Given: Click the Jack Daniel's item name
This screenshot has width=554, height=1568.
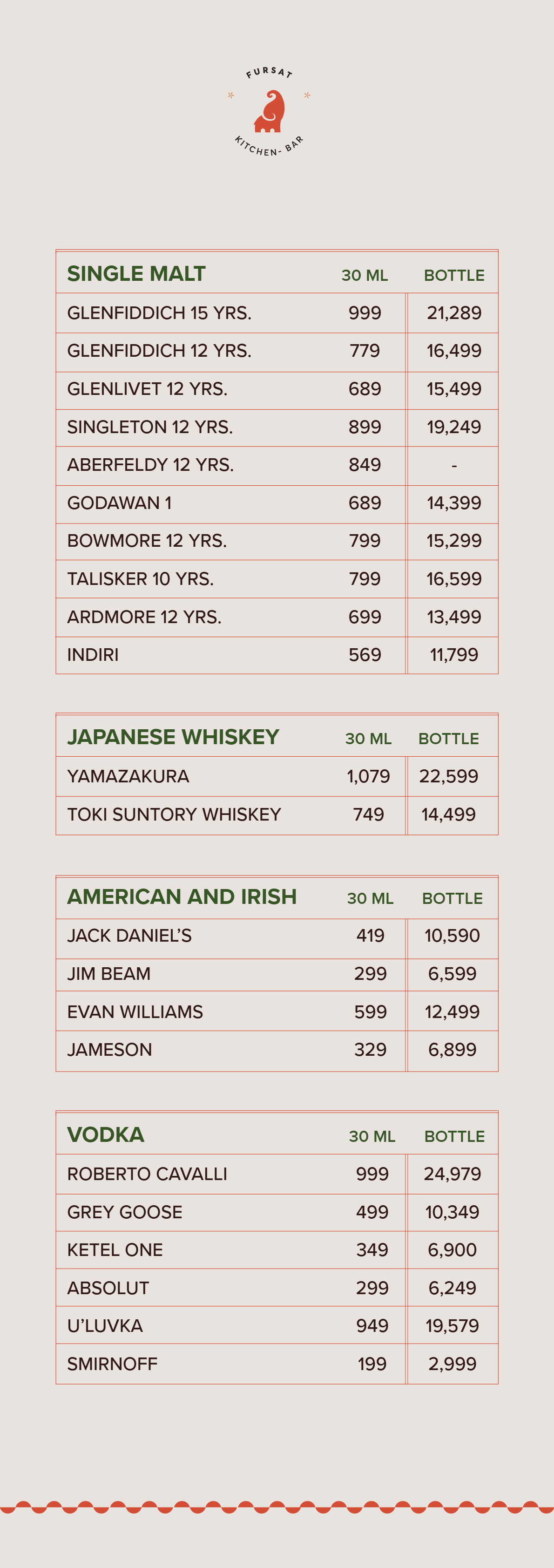Looking at the screenshot, I should pos(129,936).
